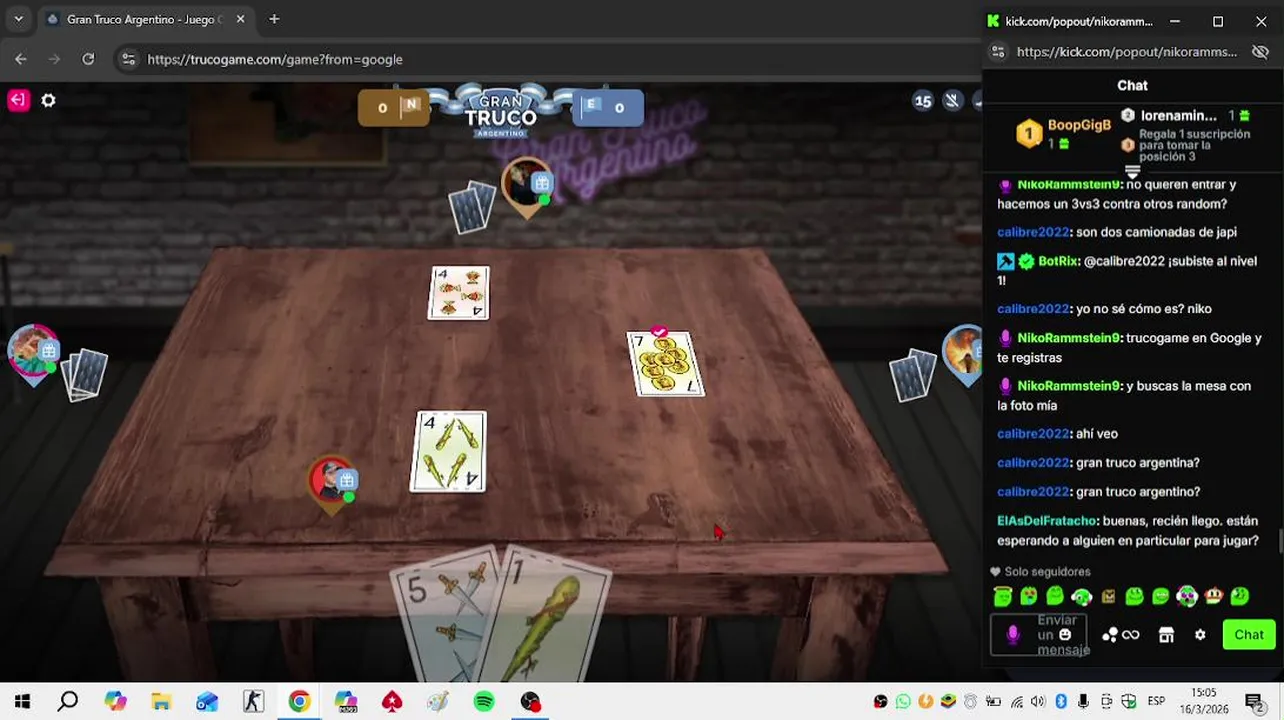Open BoopGigB top gifter entry
The width and height of the screenshot is (1284, 720).
(x=1063, y=133)
